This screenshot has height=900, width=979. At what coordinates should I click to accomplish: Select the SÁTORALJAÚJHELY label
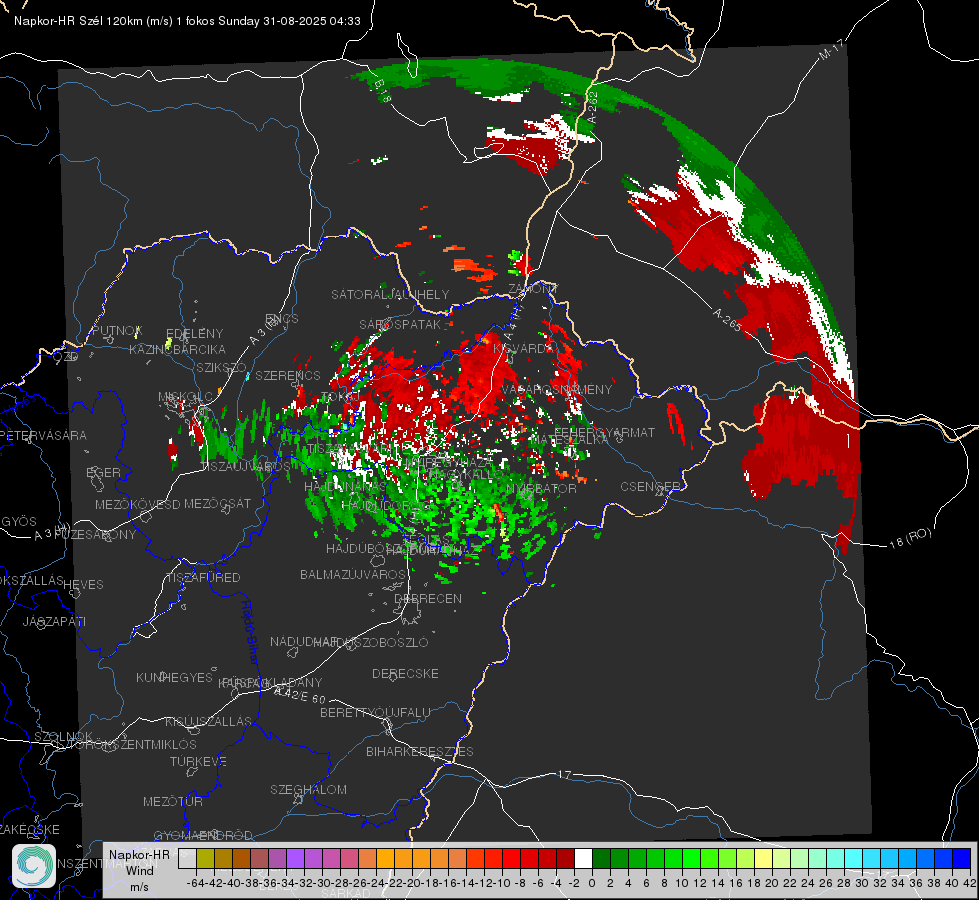[390, 294]
